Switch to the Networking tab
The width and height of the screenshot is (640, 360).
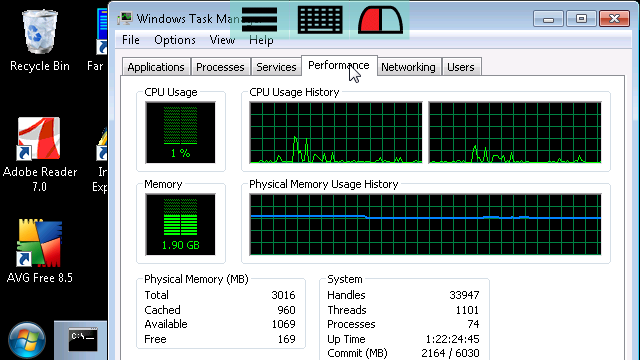click(409, 67)
